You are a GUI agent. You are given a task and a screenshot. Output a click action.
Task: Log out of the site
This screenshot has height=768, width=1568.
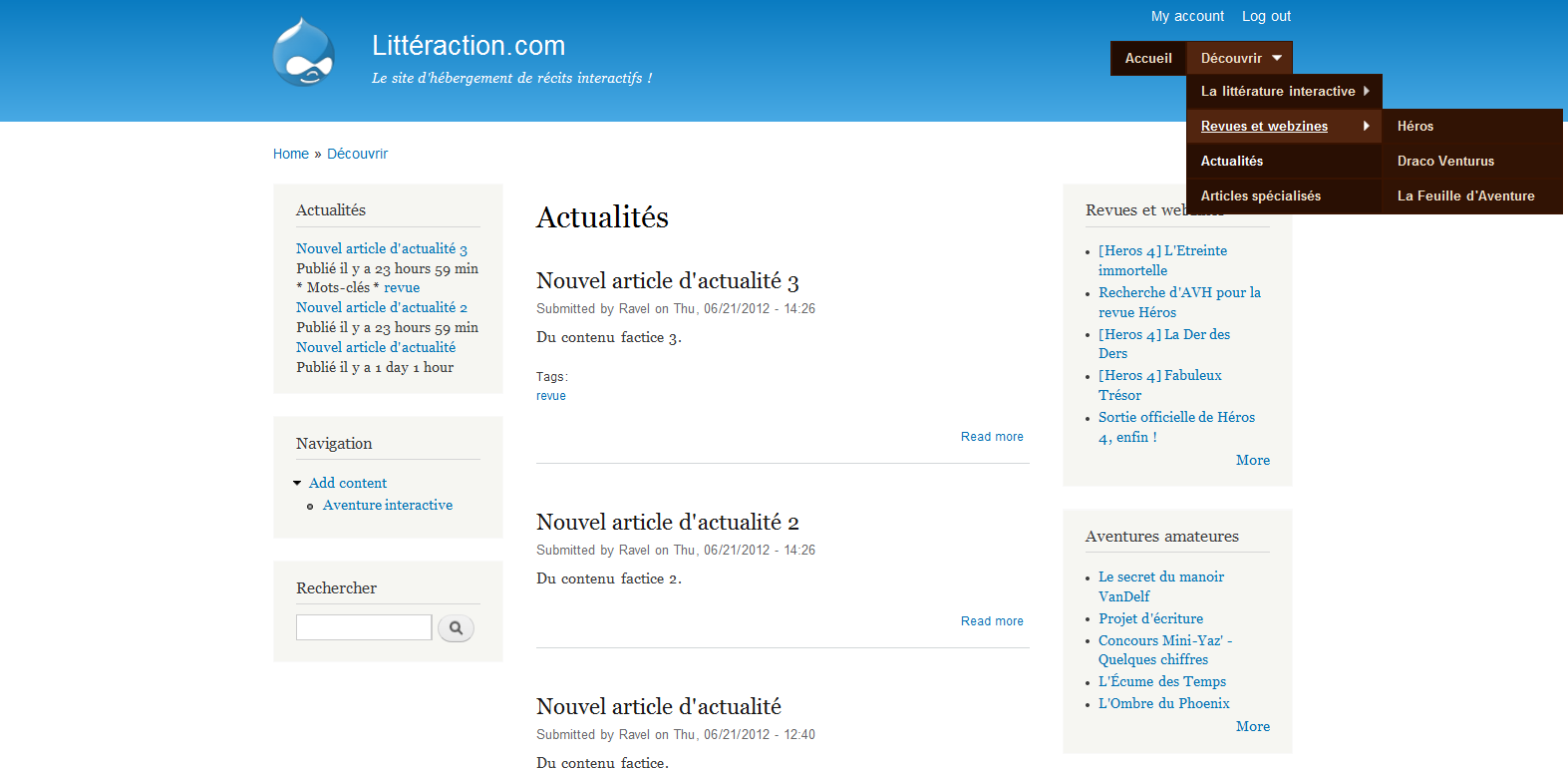(x=1266, y=16)
